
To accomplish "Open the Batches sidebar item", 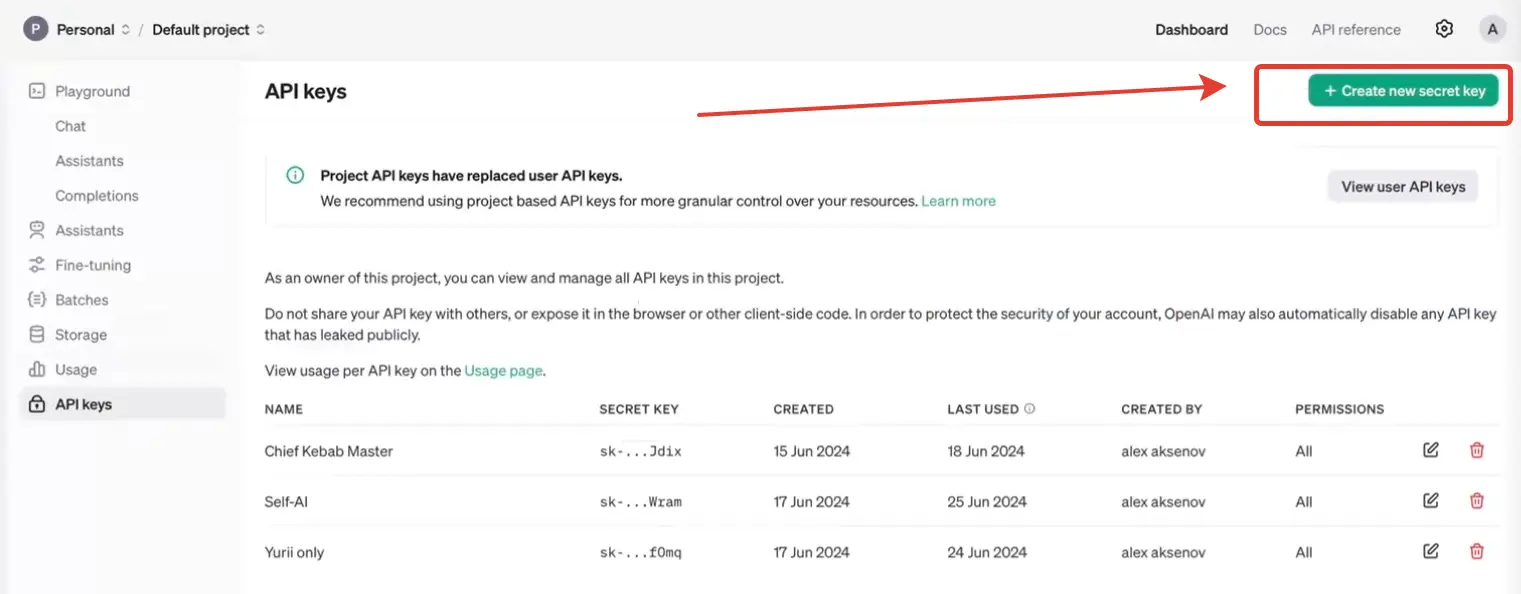I will point(81,300).
